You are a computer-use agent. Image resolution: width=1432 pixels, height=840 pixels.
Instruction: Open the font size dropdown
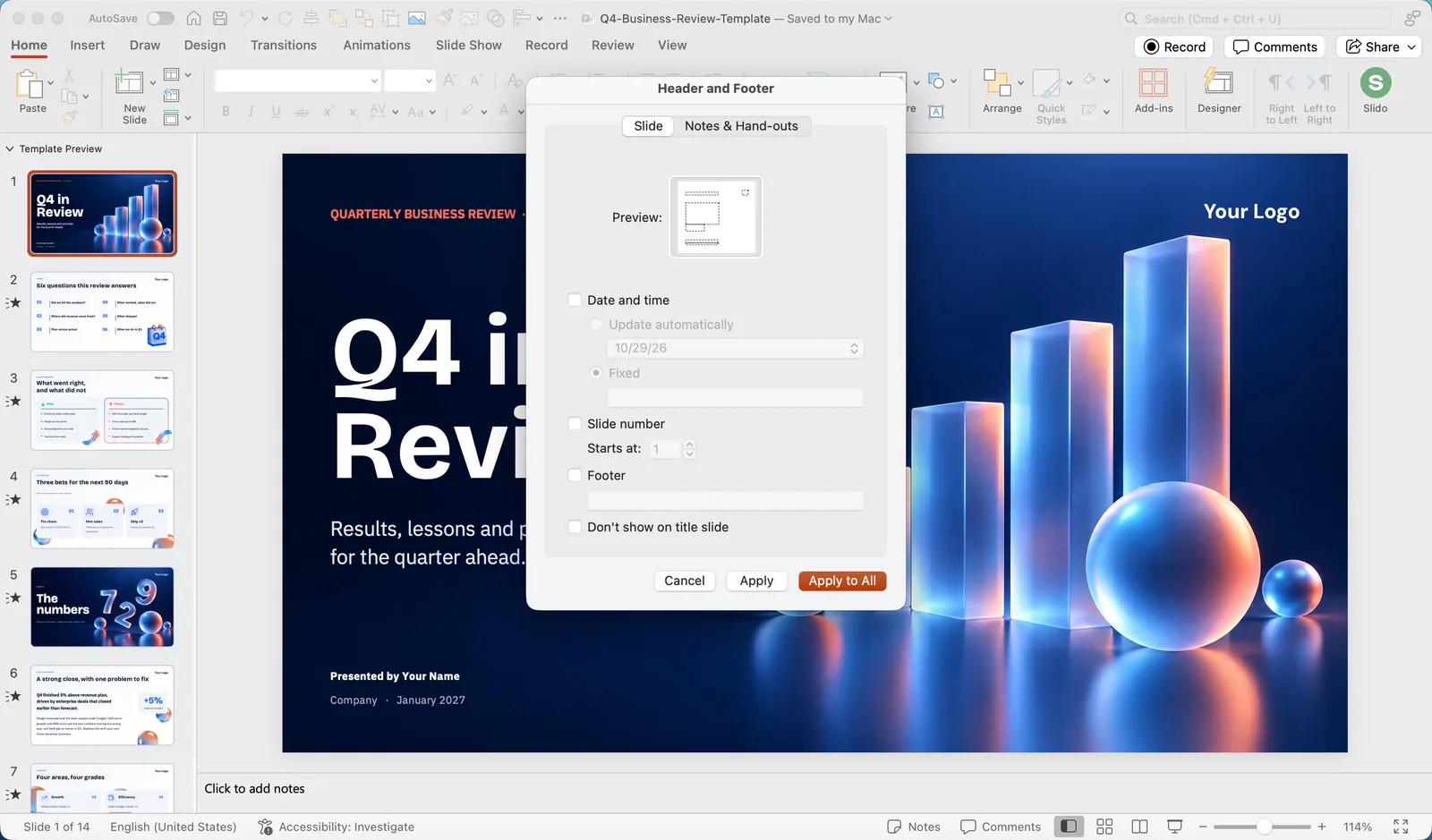[x=429, y=81]
